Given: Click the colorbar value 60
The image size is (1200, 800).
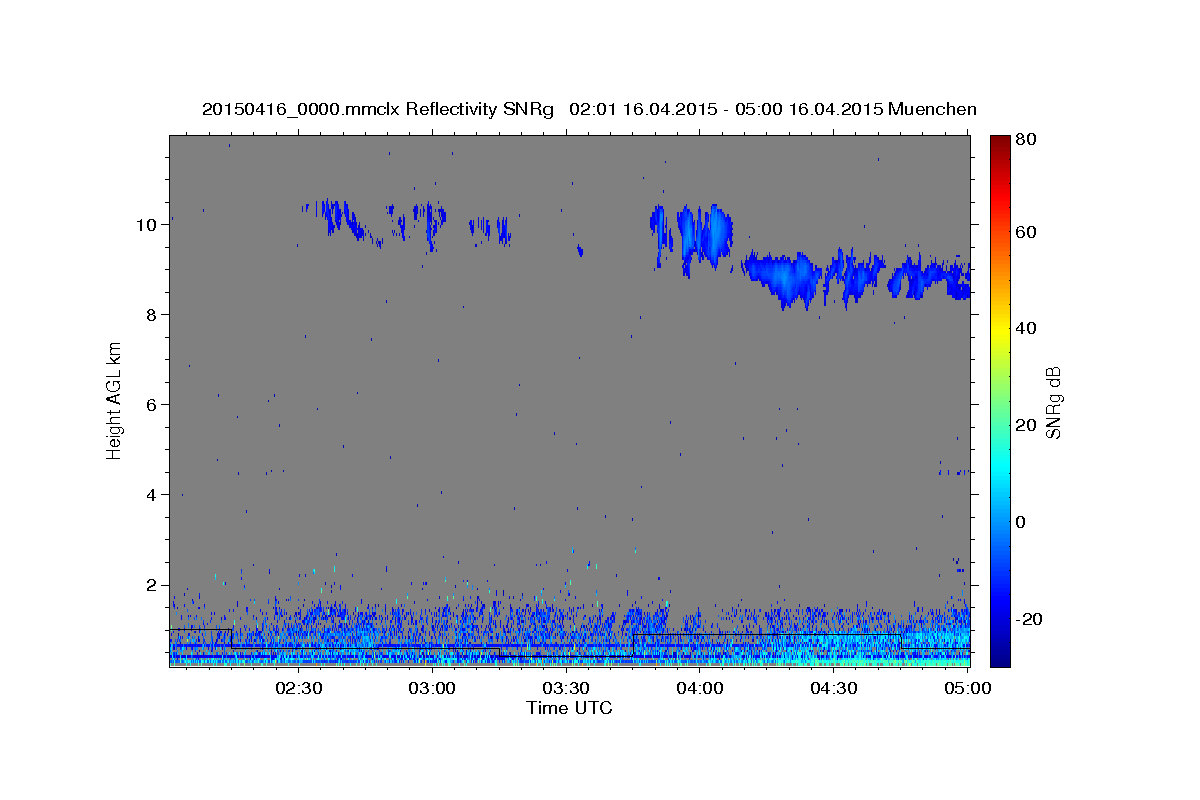Looking at the screenshot, I should point(1025,232).
